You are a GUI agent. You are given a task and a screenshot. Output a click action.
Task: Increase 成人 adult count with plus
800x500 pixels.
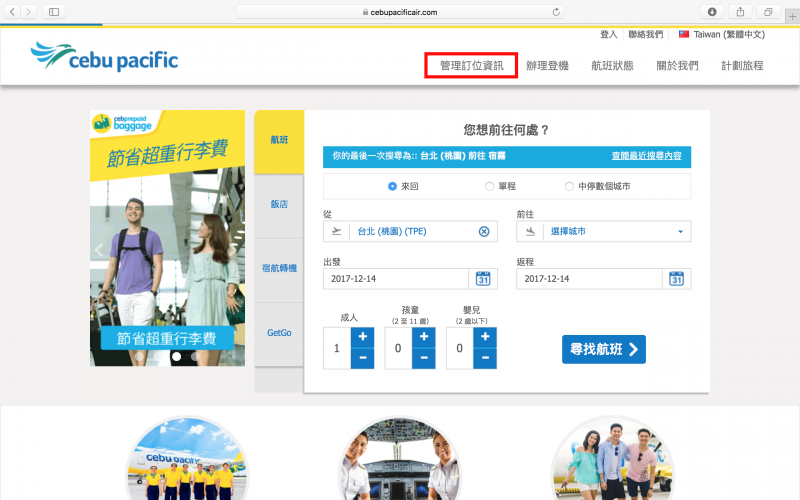[x=363, y=337]
